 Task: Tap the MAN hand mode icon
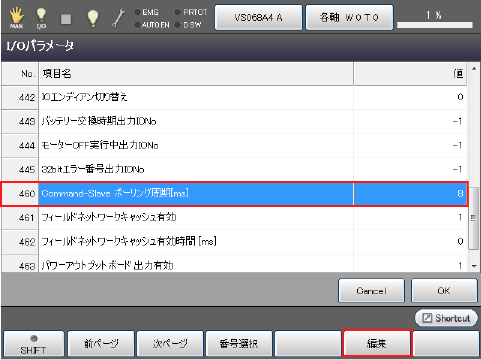(16, 18)
